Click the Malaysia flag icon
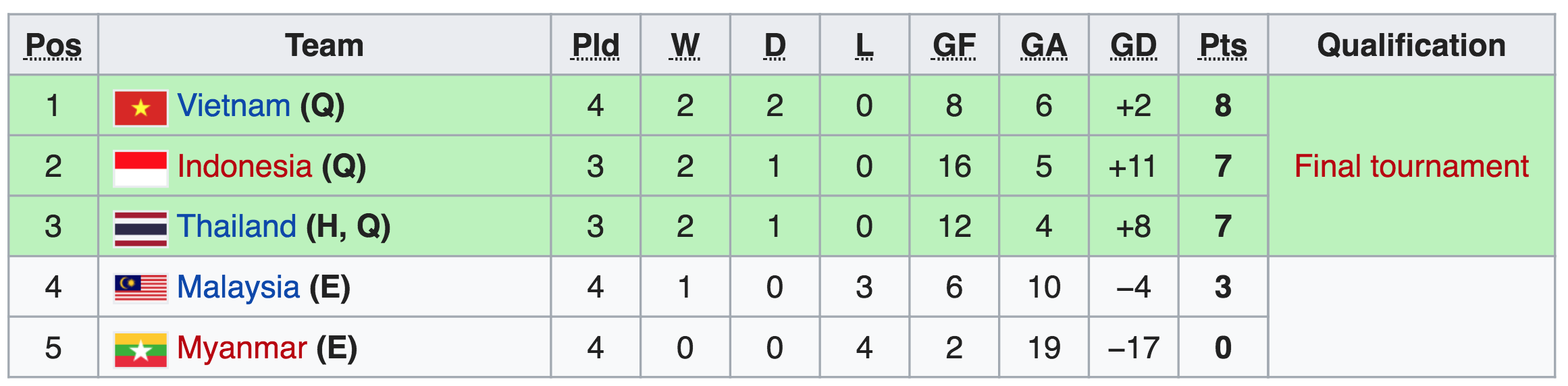Screen dimensions: 1568x386 140,288
